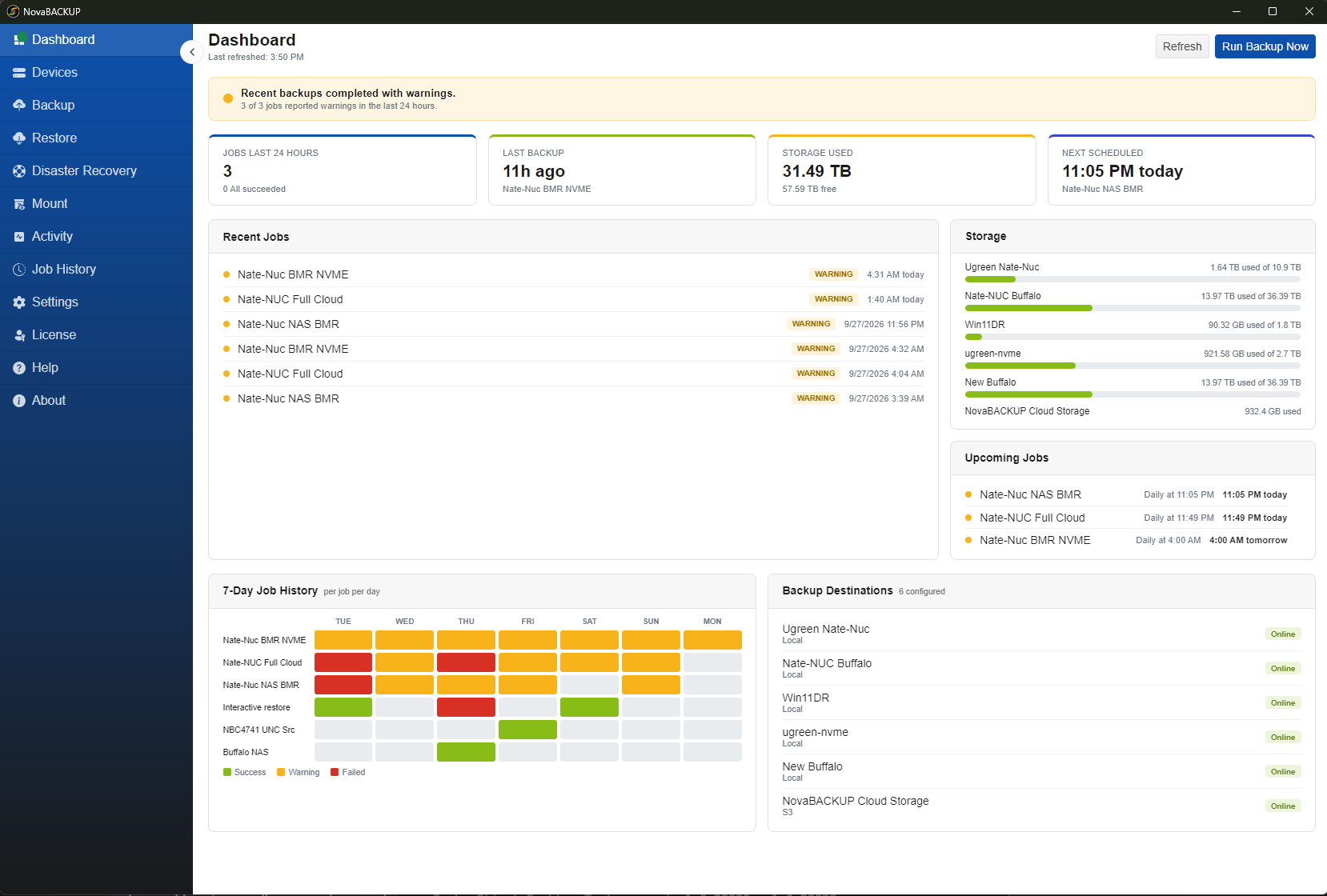Open the Last Backup summary card
1327x896 pixels.
[x=622, y=170]
